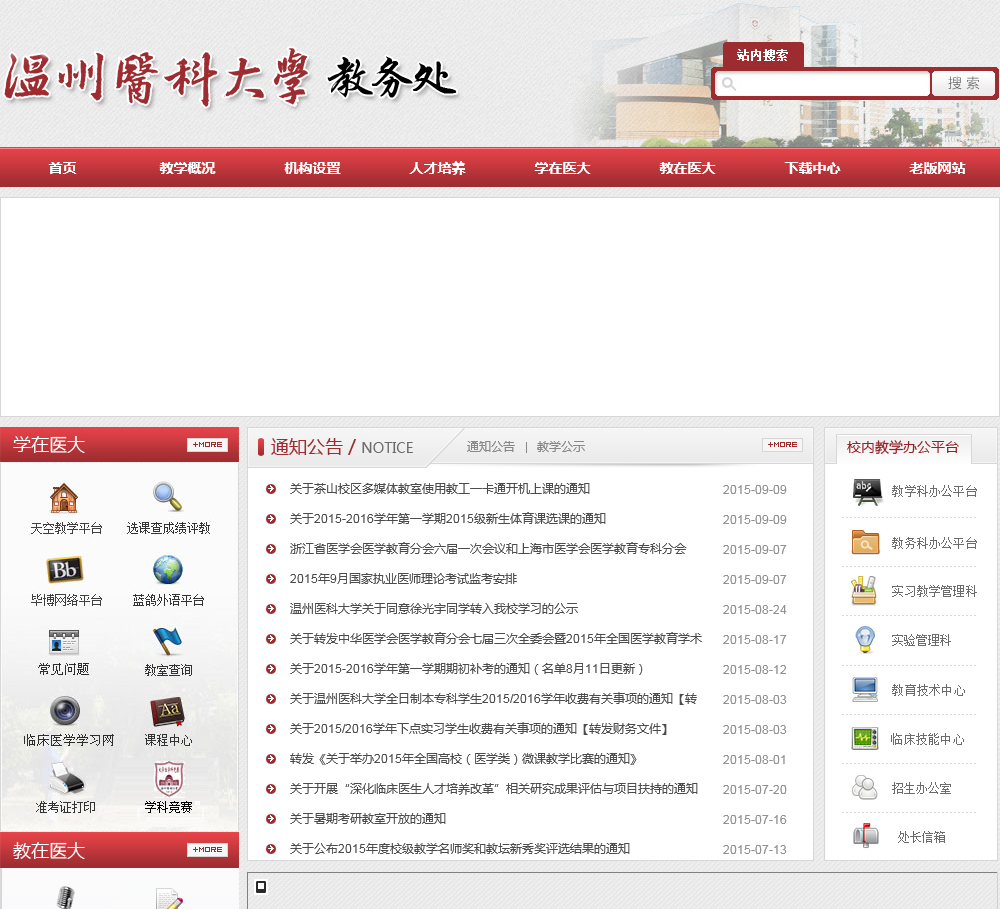Open notice 关于茶山校区多媒体教室使用教工一卡通开机上课的通知
The width and height of the screenshot is (1000, 909).
439,489
